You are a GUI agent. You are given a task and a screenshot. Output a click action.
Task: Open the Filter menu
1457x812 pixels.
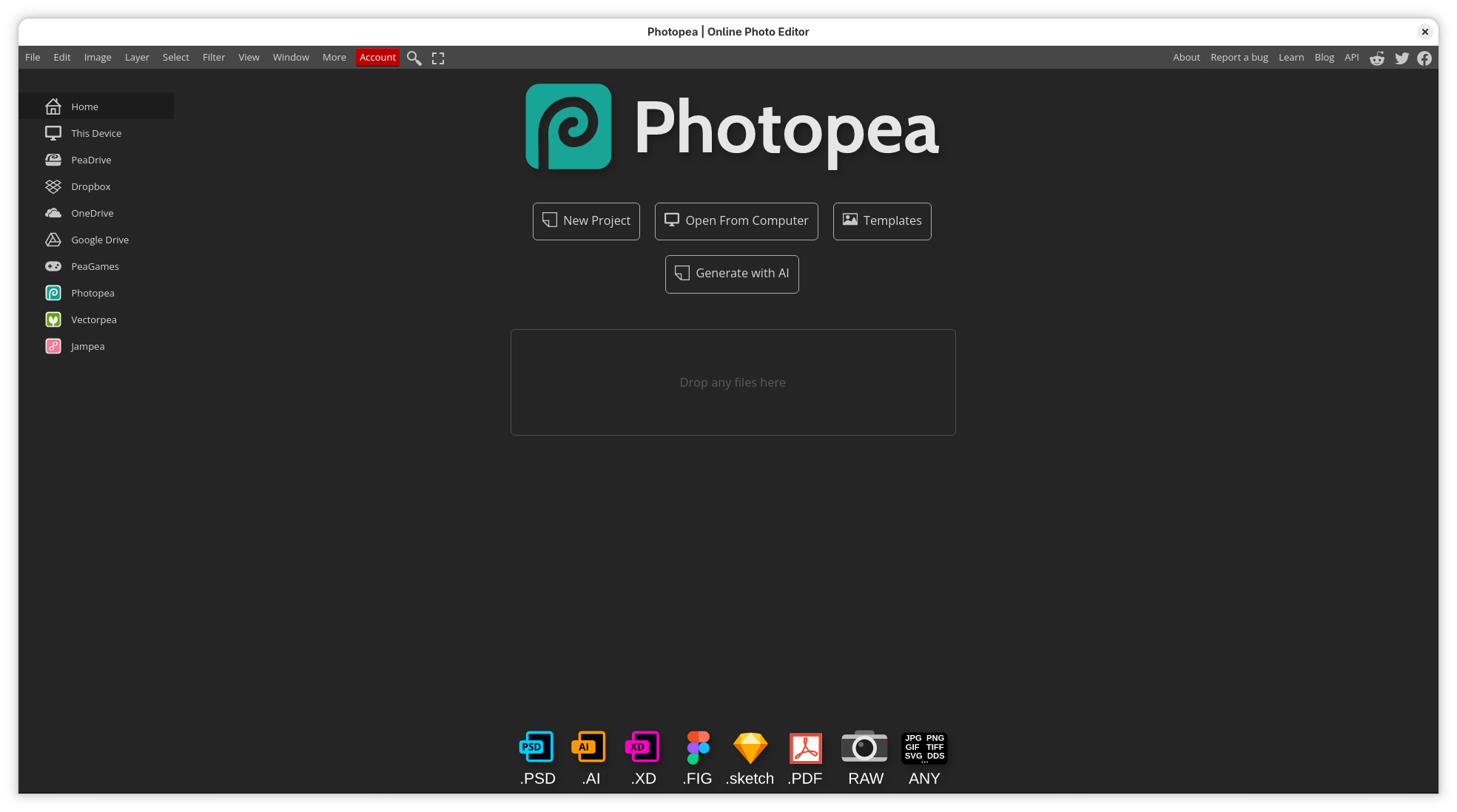coord(213,58)
